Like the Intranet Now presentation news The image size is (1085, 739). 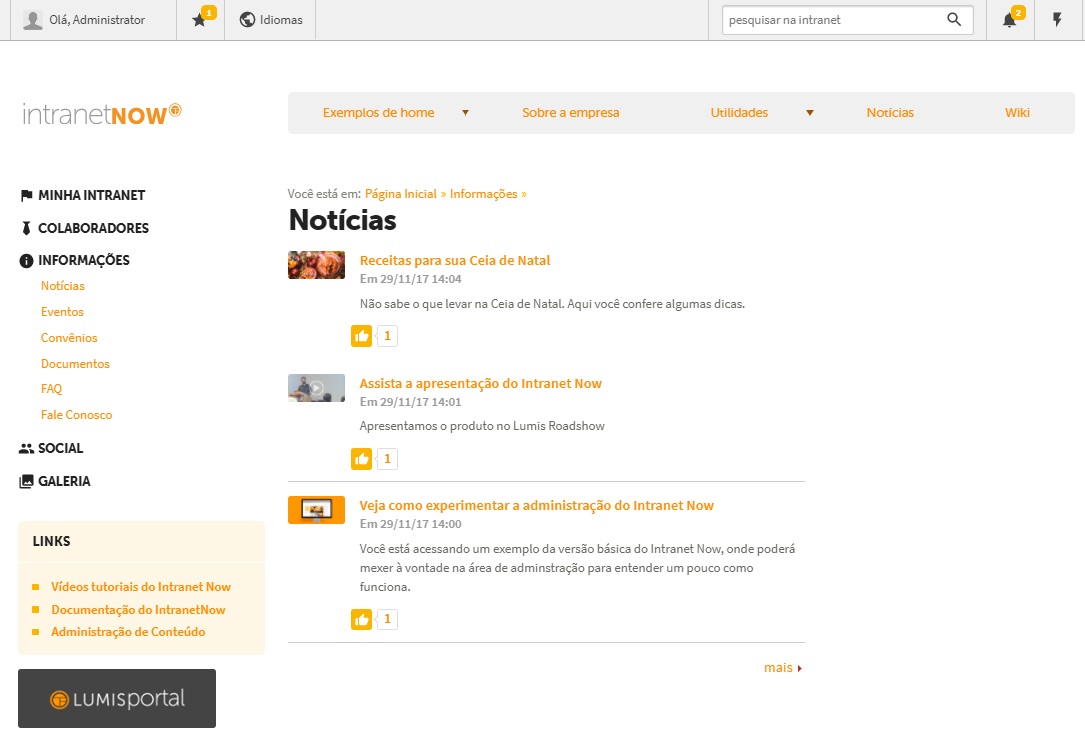coord(361,459)
